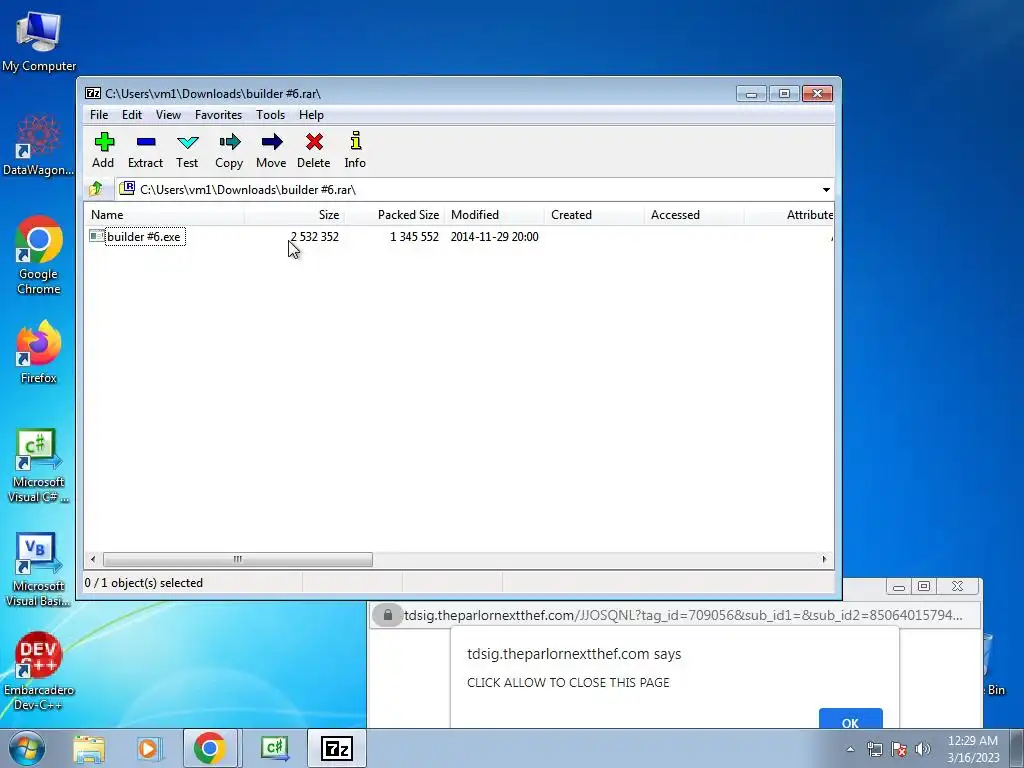This screenshot has height=768, width=1024.
Task: Select Microsoft Visual Basic desktop shortcut
Action: [x=39, y=570]
